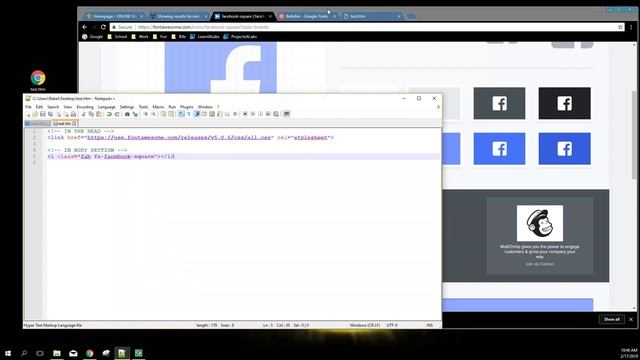Open the File menu in Notepad++

[28, 107]
